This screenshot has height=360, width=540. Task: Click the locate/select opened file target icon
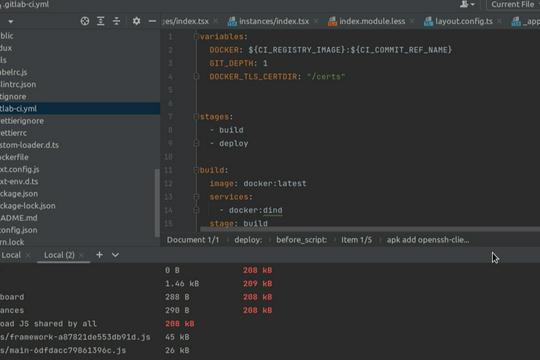[x=85, y=21]
